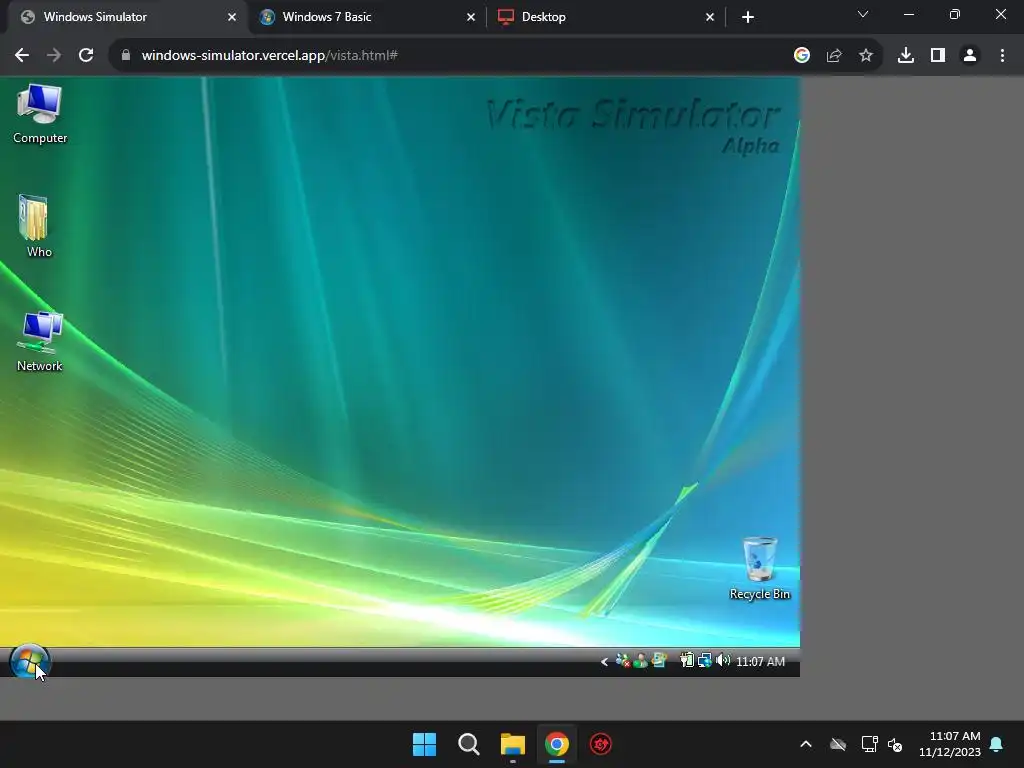This screenshot has width=1024, height=768.
Task: Toggle the browser side panel
Action: coord(938,56)
